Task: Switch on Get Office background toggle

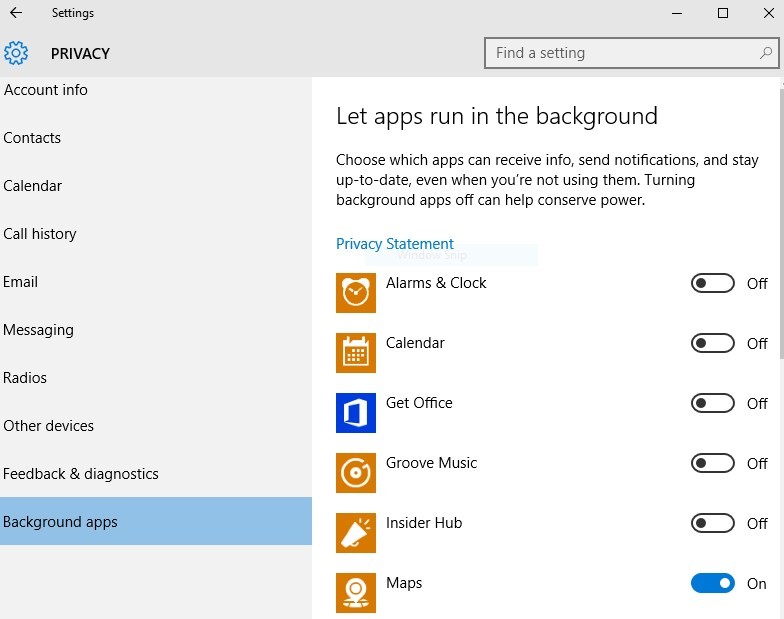Action: pyautogui.click(x=712, y=403)
